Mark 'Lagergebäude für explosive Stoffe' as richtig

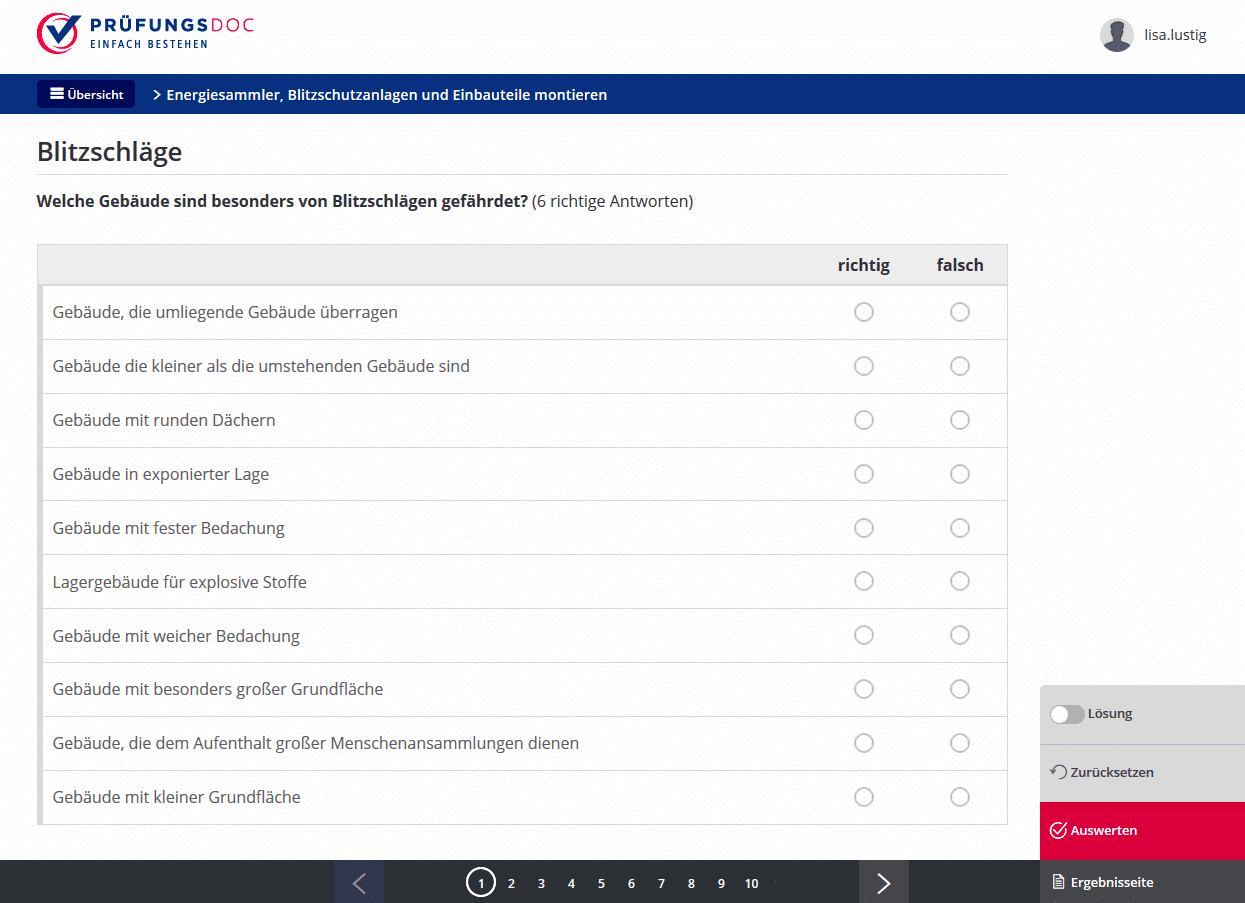[864, 582]
